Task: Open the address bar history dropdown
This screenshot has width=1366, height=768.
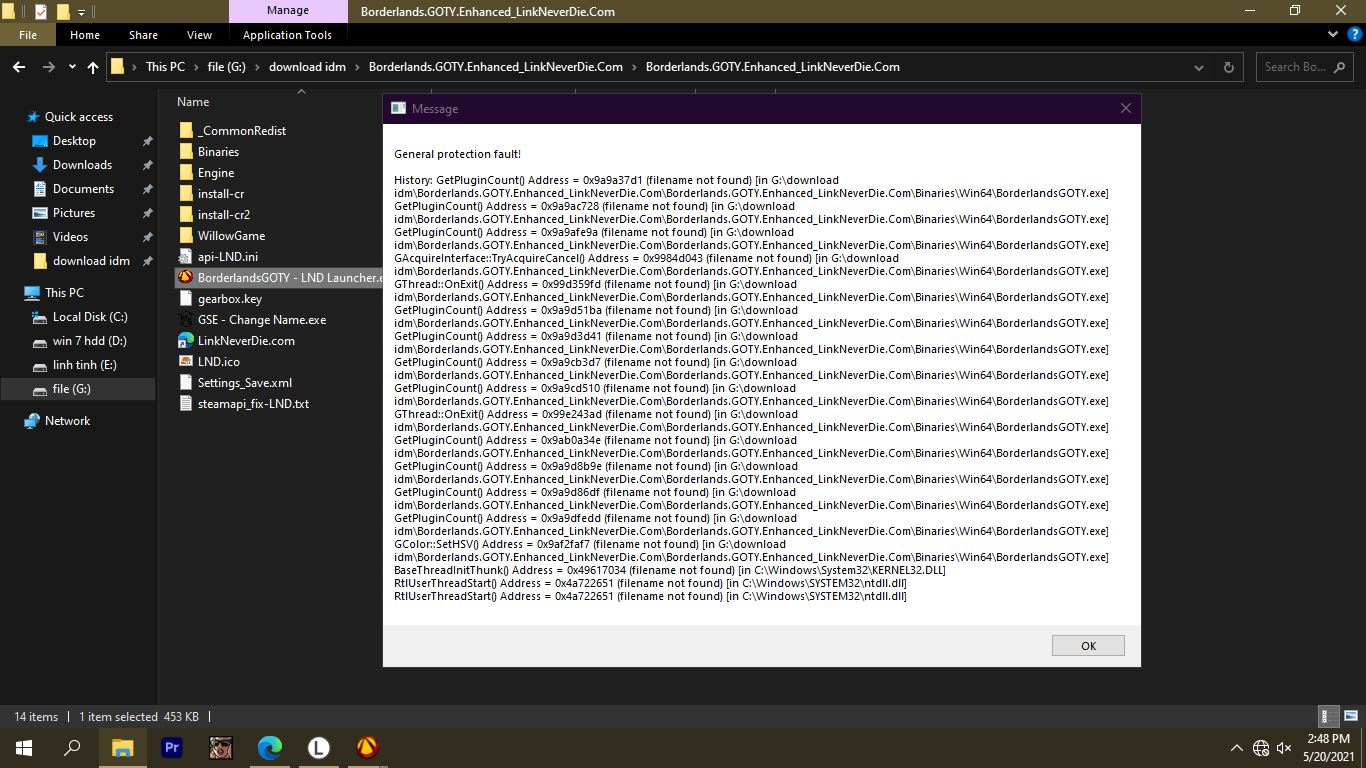Action: coord(1199,67)
